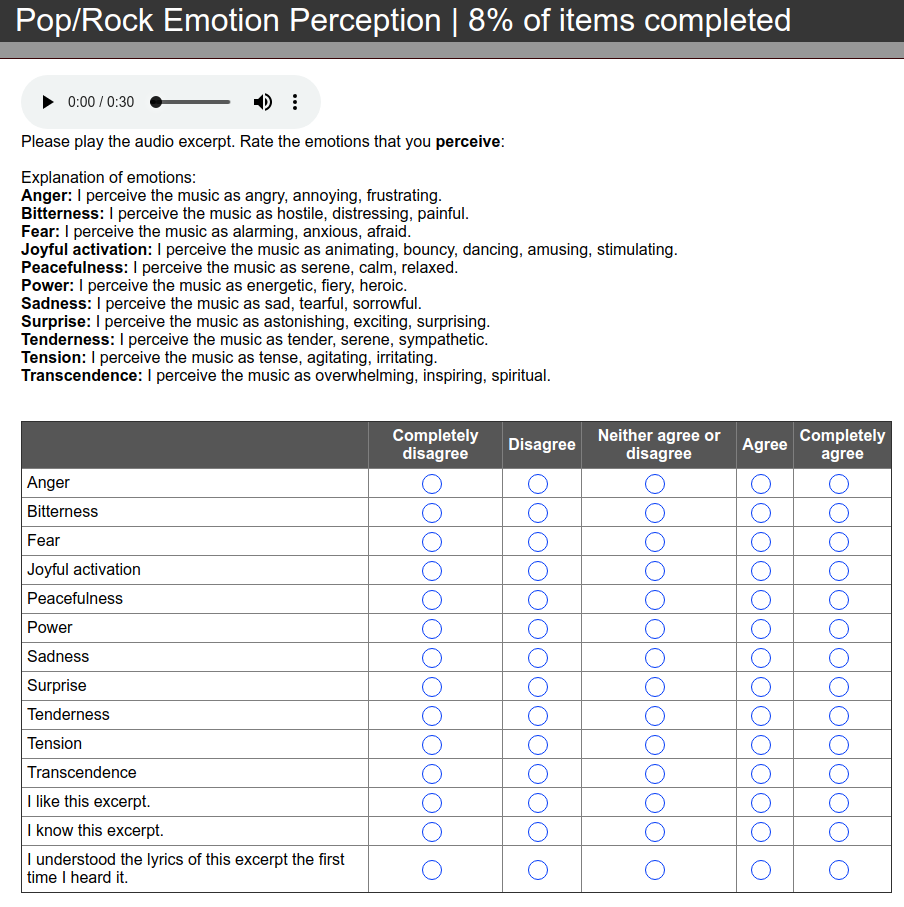Click the audio progress slider
Viewport: 904px width, 907px height.
pos(192,102)
